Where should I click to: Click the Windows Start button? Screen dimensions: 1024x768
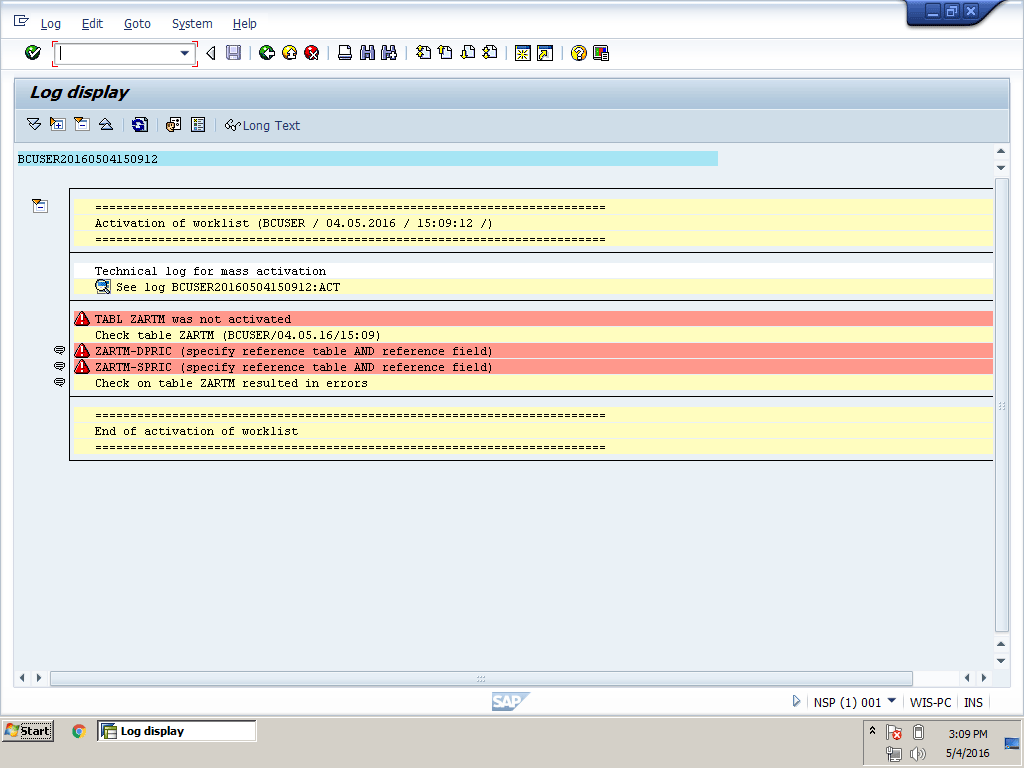tap(27, 731)
